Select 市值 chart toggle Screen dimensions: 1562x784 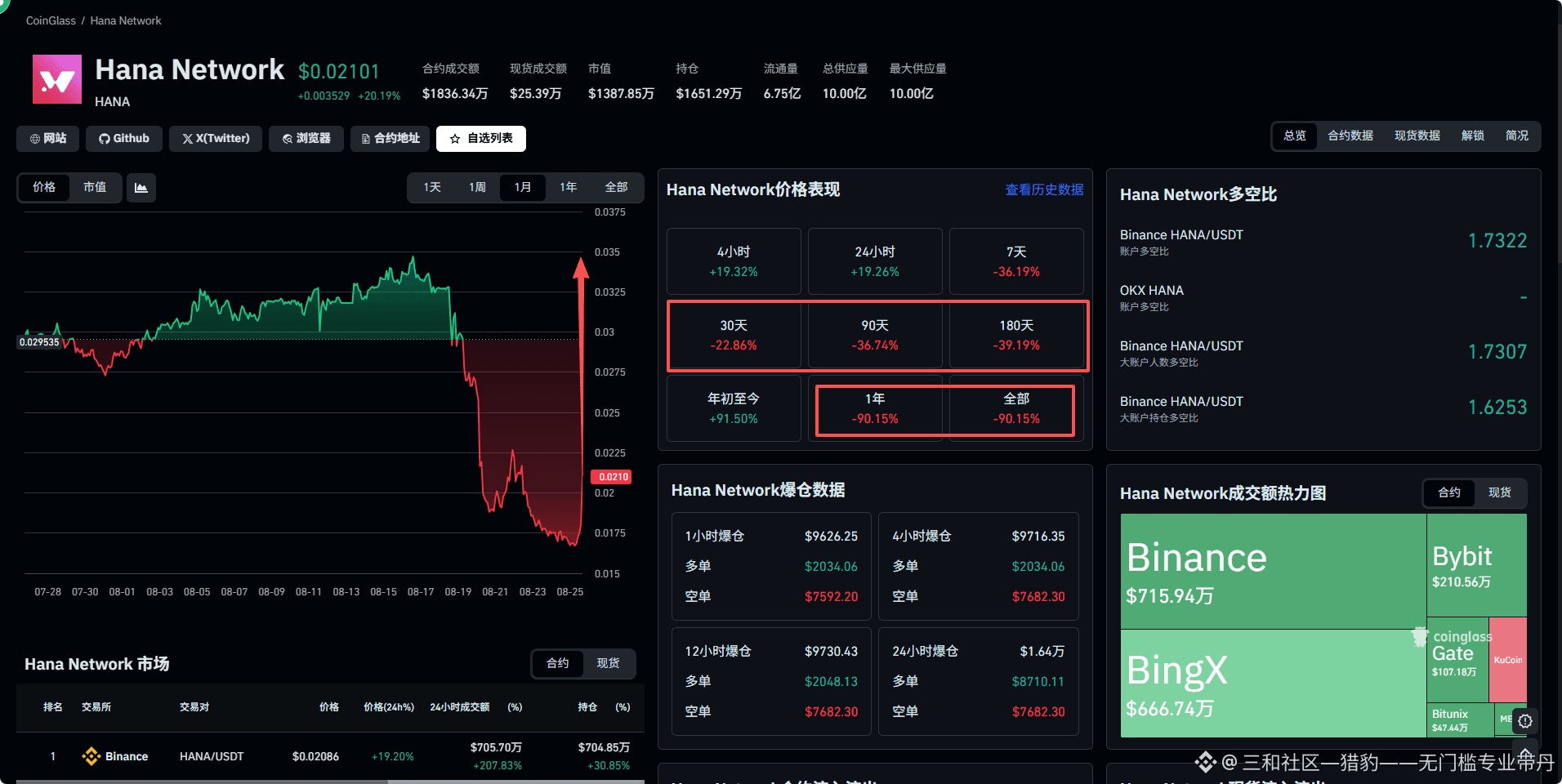(x=95, y=188)
